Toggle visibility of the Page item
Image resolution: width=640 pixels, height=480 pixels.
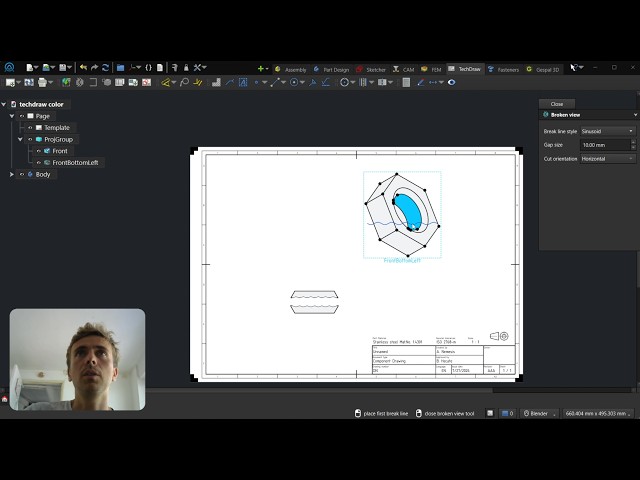(x=22, y=116)
